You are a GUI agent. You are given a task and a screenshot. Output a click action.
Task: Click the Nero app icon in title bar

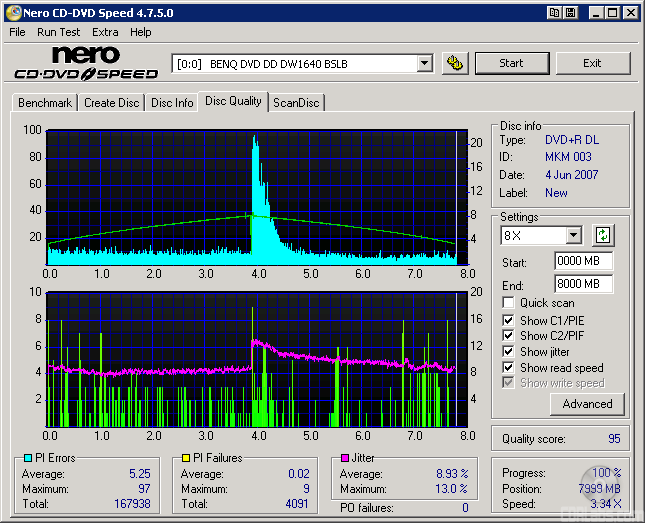13,13
